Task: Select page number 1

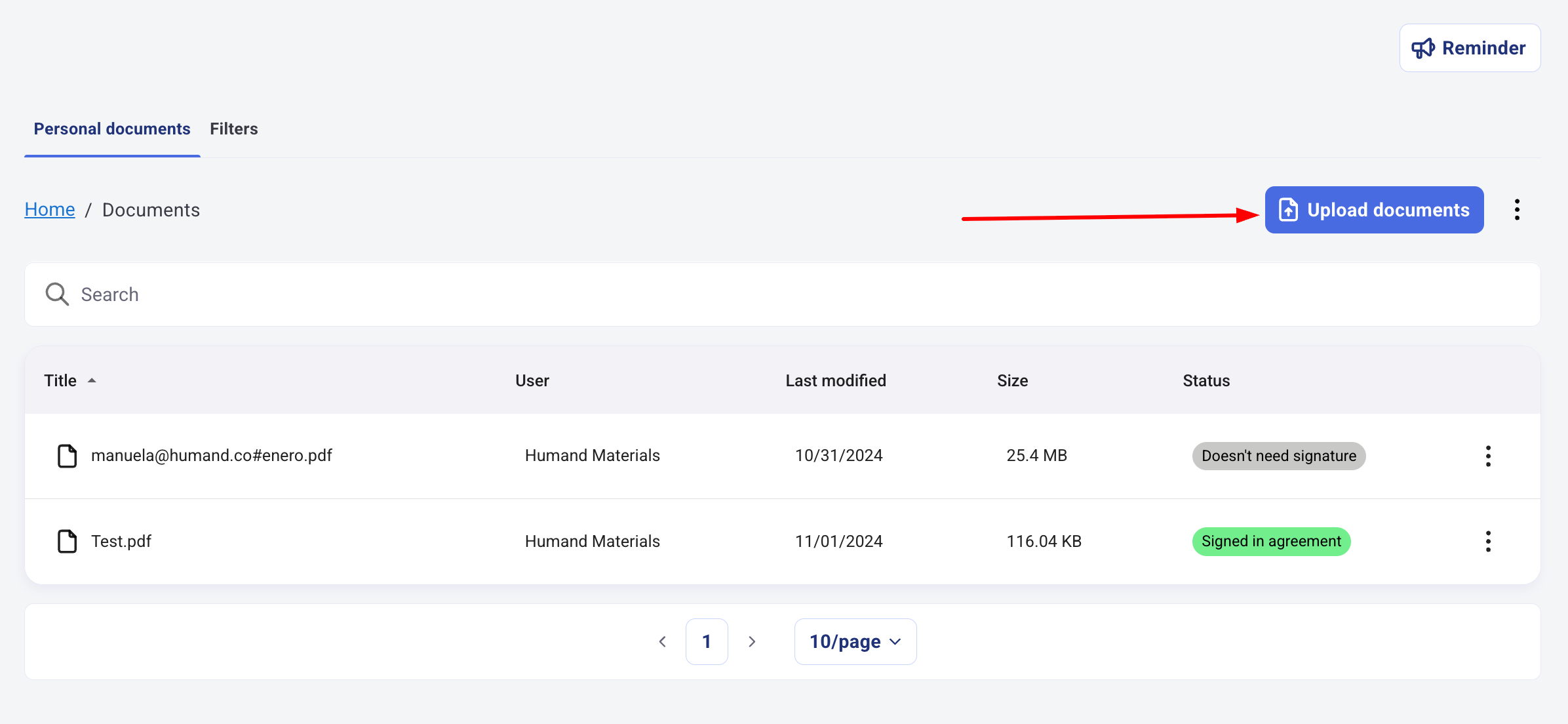Action: tap(707, 641)
